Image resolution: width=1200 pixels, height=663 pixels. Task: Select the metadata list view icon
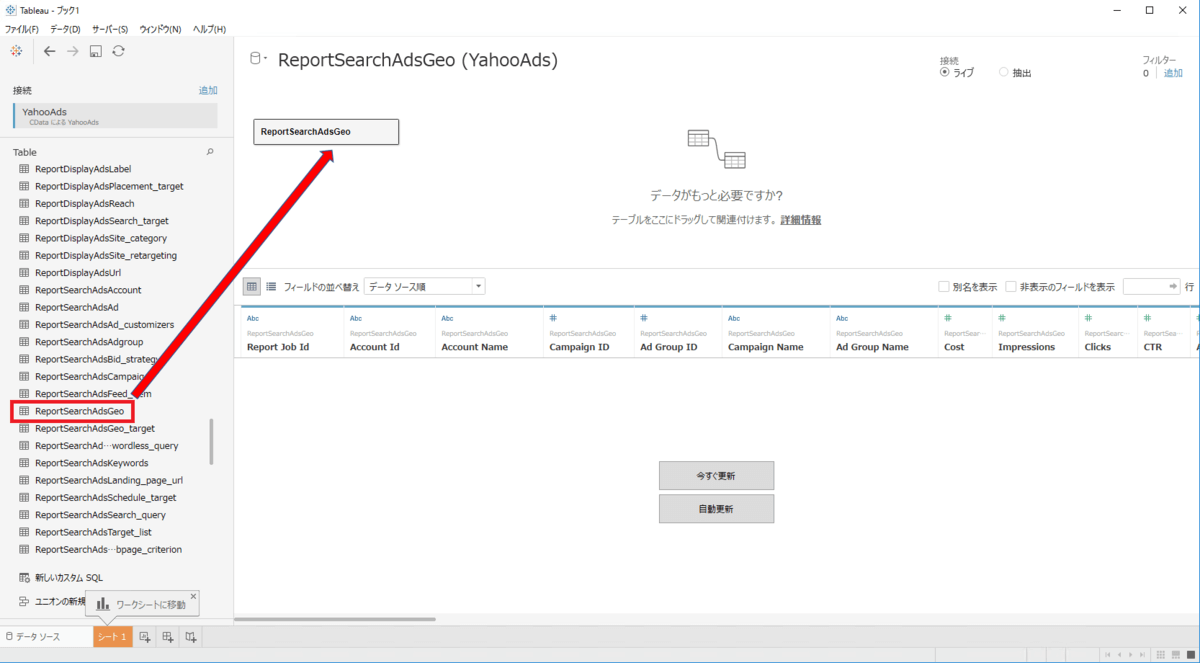[x=271, y=286]
